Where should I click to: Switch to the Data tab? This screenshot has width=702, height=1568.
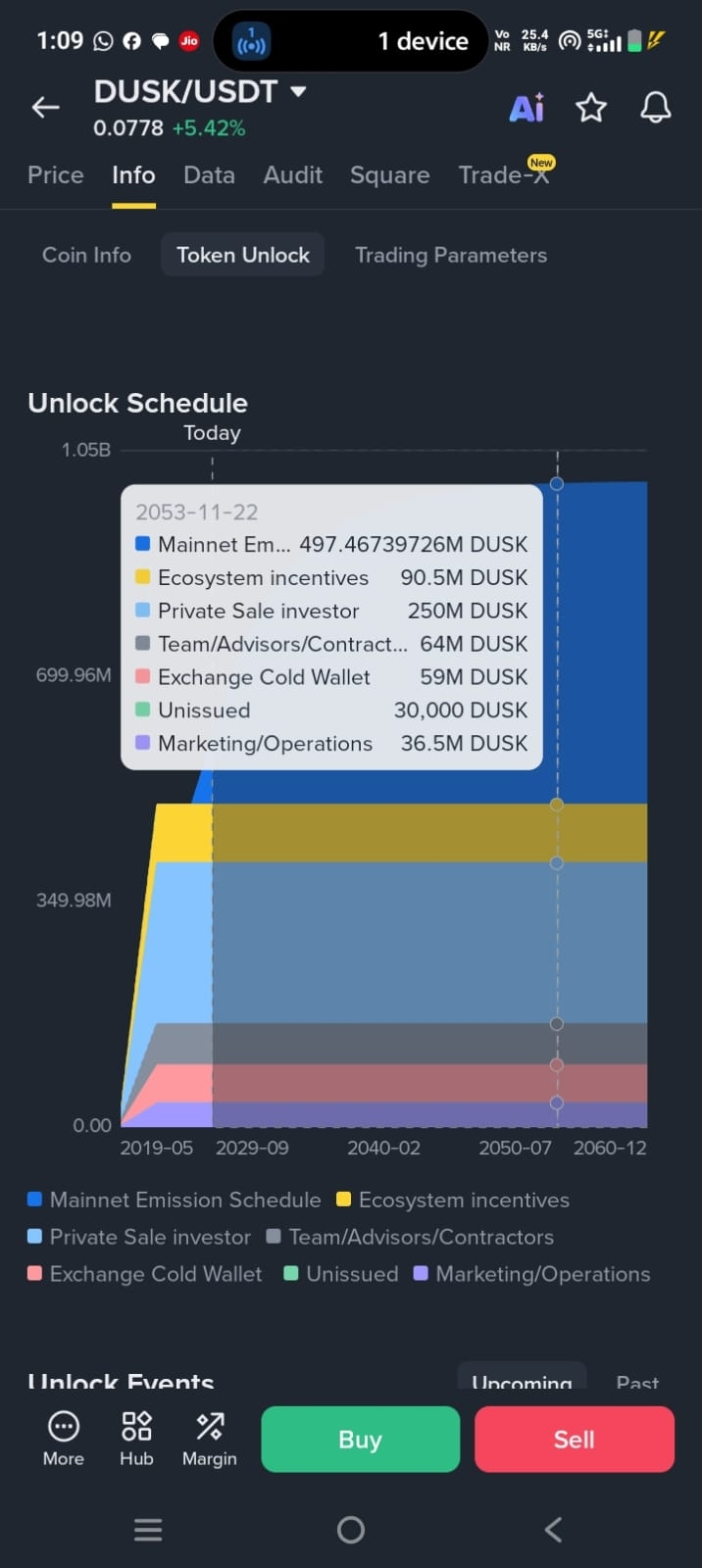pos(209,174)
